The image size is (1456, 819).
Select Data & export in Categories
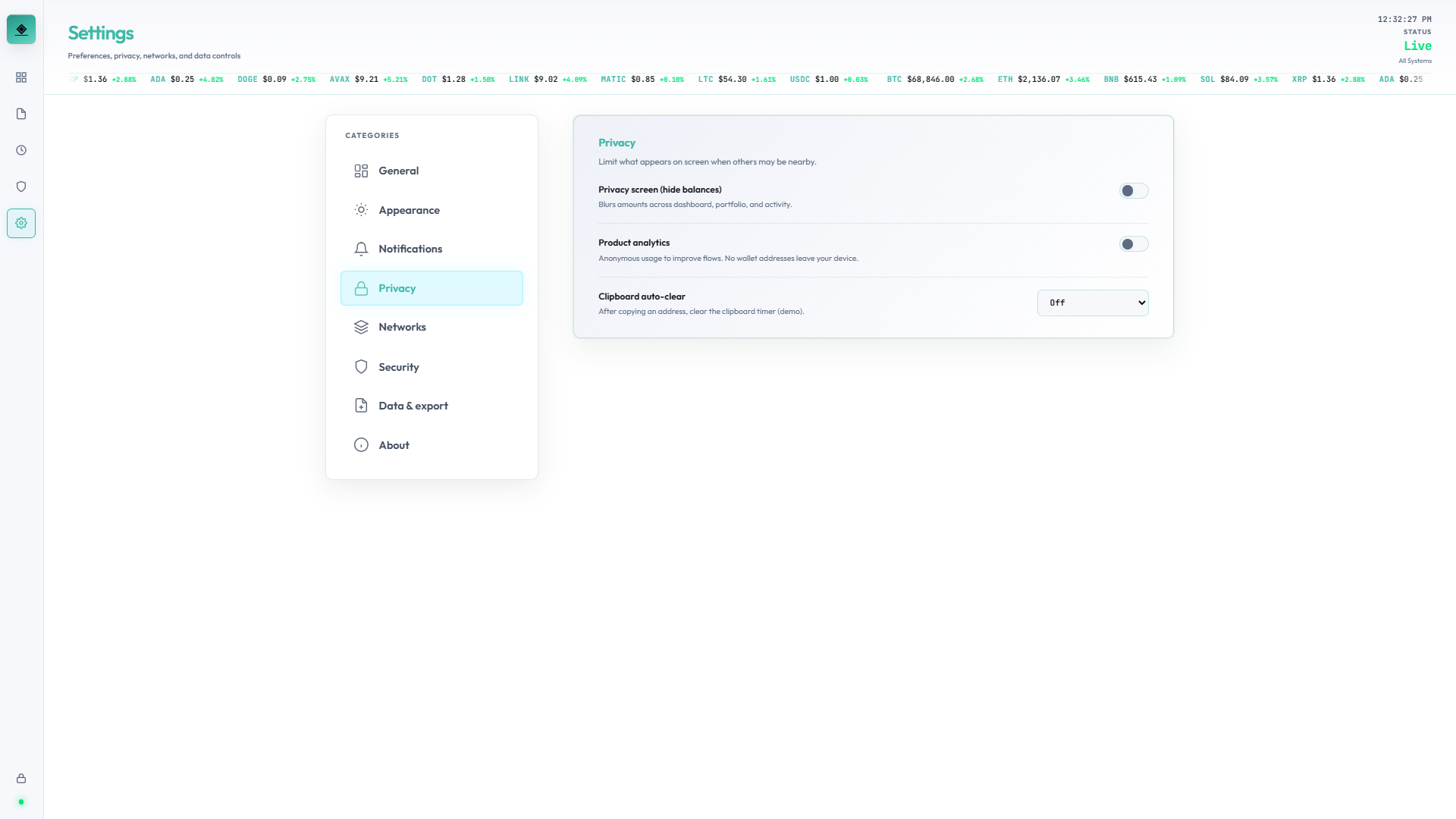(x=413, y=405)
